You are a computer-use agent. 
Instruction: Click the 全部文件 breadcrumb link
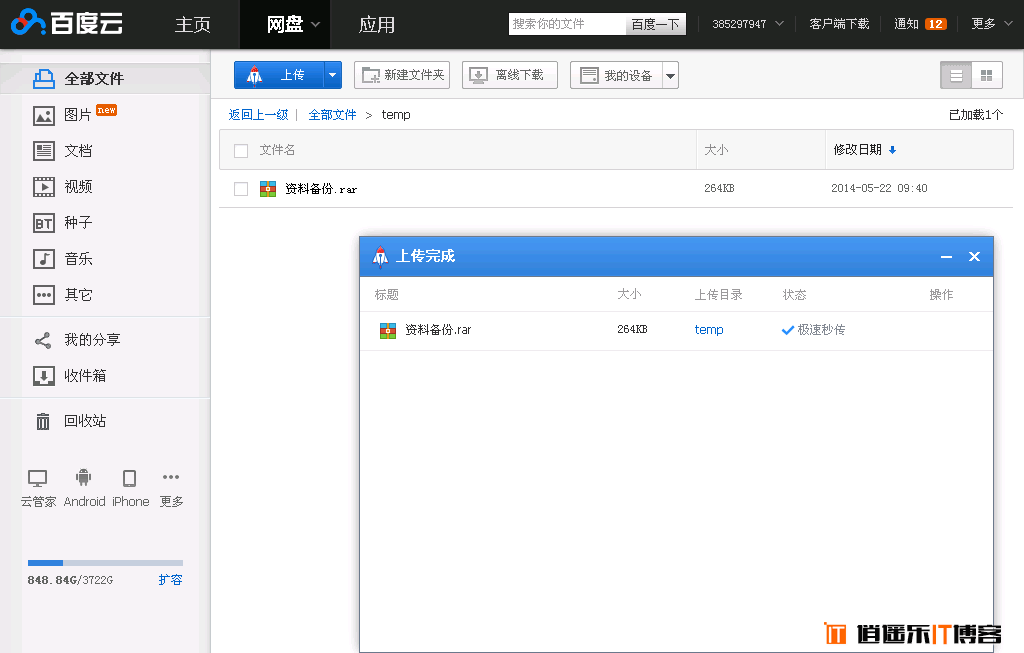pos(332,115)
